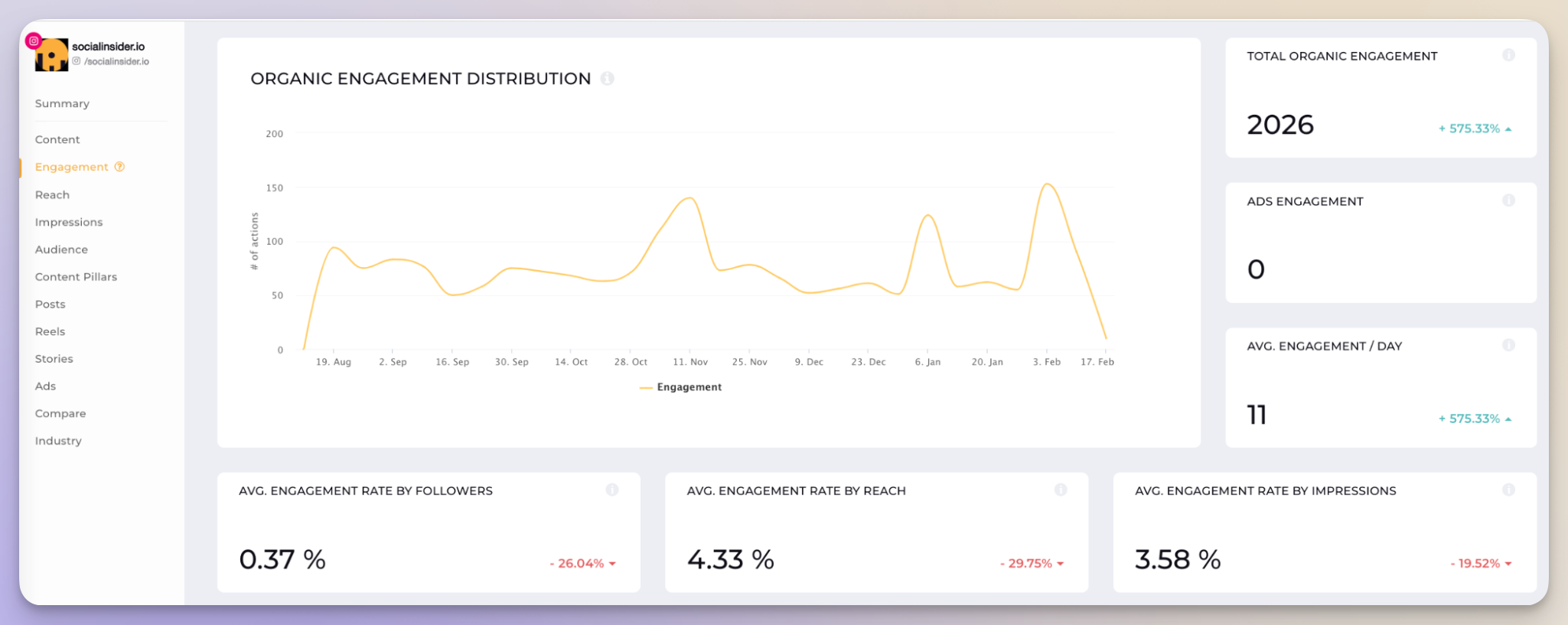Click the /socialinsider.io handle link
This screenshot has width=1568, height=625.
click(116, 61)
